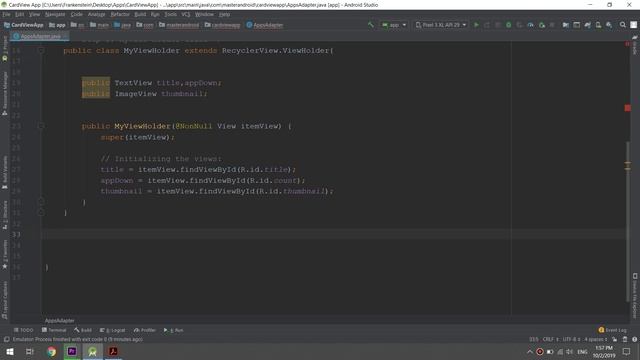640x360 pixels.
Task: Open the TODO tool window
Action: pyautogui.click(x=23, y=330)
